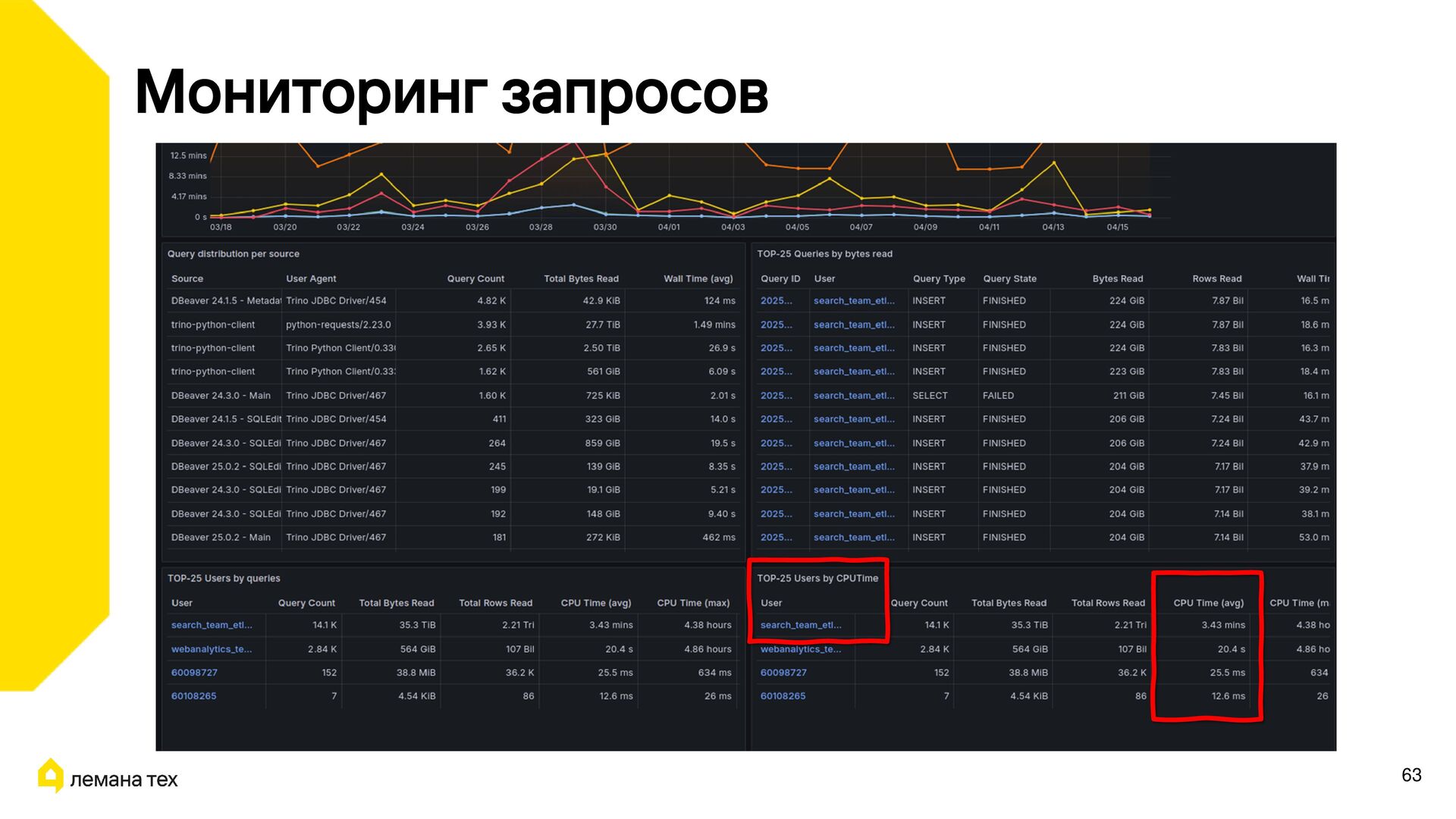Screen dimensions: 1456x819
Task: Open Query ID of the FAILED SELECT query
Action: [776, 396]
